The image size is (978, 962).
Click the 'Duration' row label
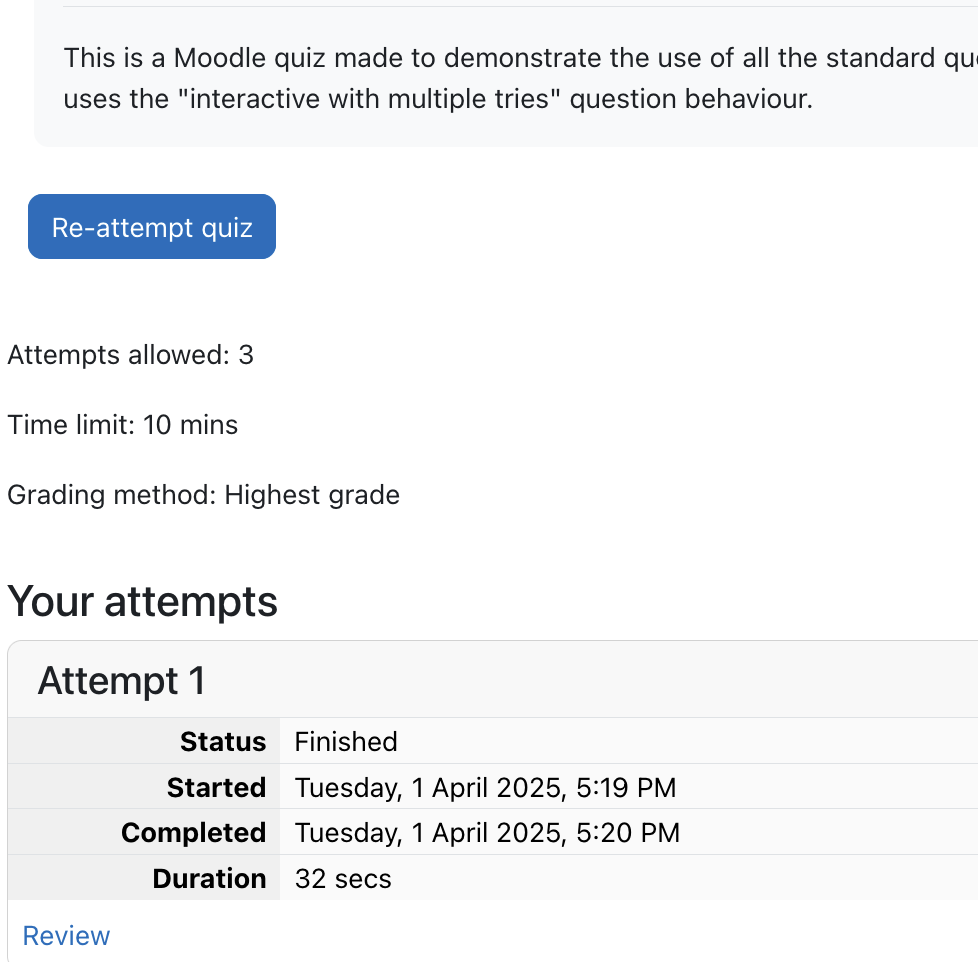pyautogui.click(x=209, y=878)
